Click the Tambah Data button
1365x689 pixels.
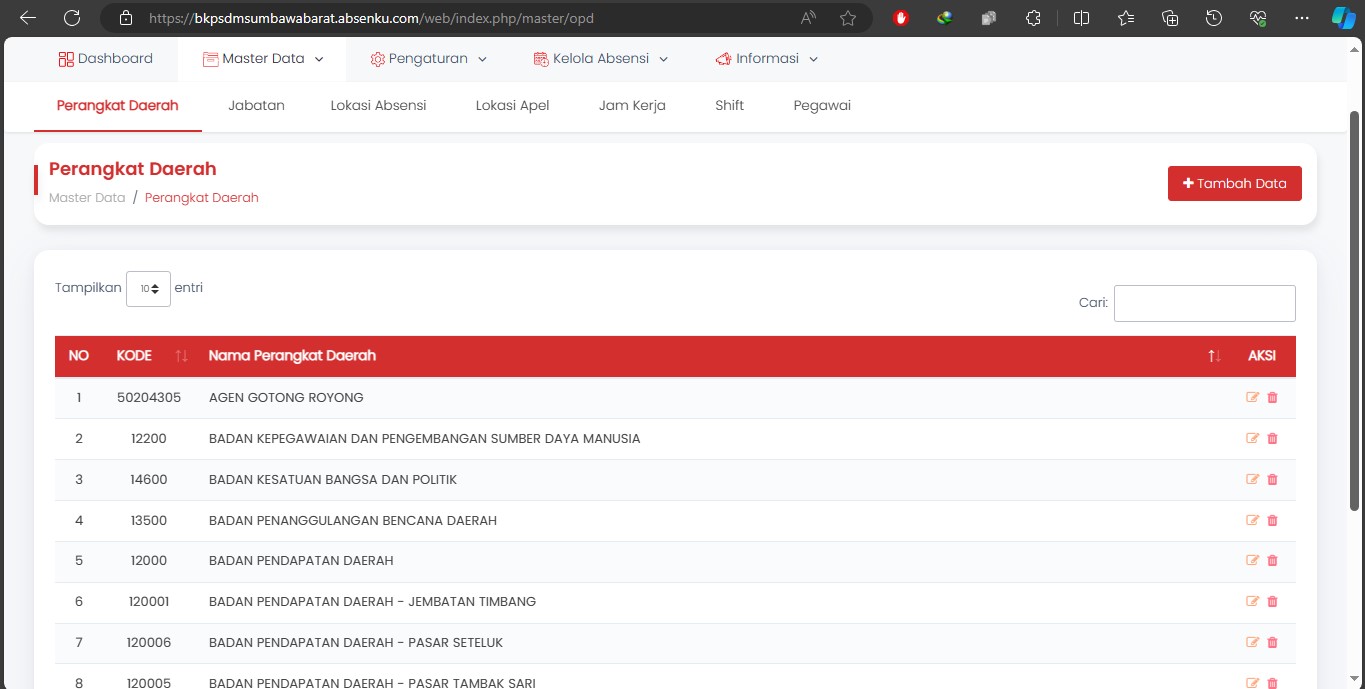(x=1234, y=183)
